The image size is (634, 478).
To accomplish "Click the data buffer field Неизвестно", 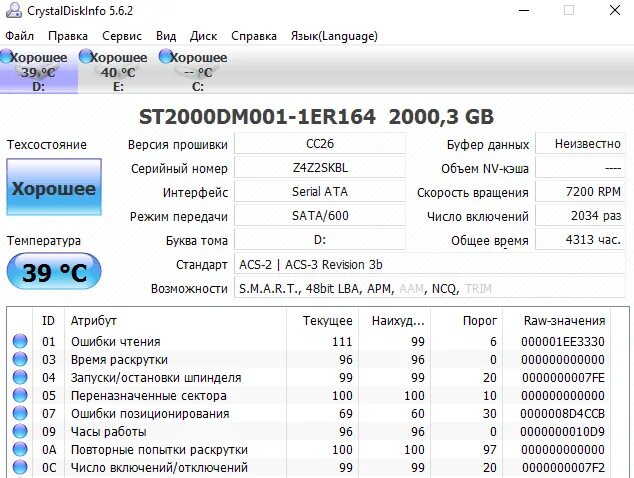I will tap(580, 144).
